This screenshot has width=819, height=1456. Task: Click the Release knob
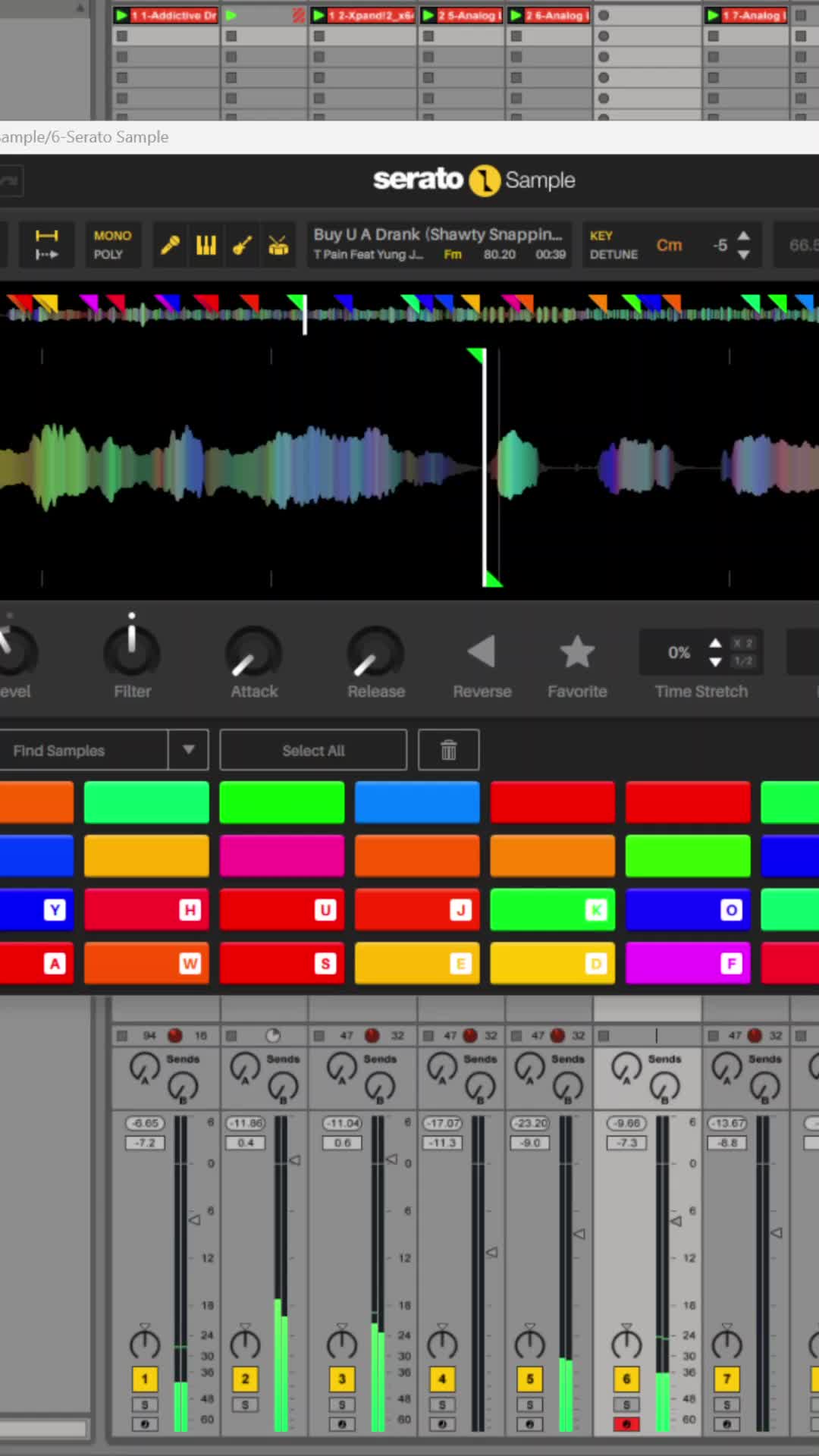tap(375, 652)
